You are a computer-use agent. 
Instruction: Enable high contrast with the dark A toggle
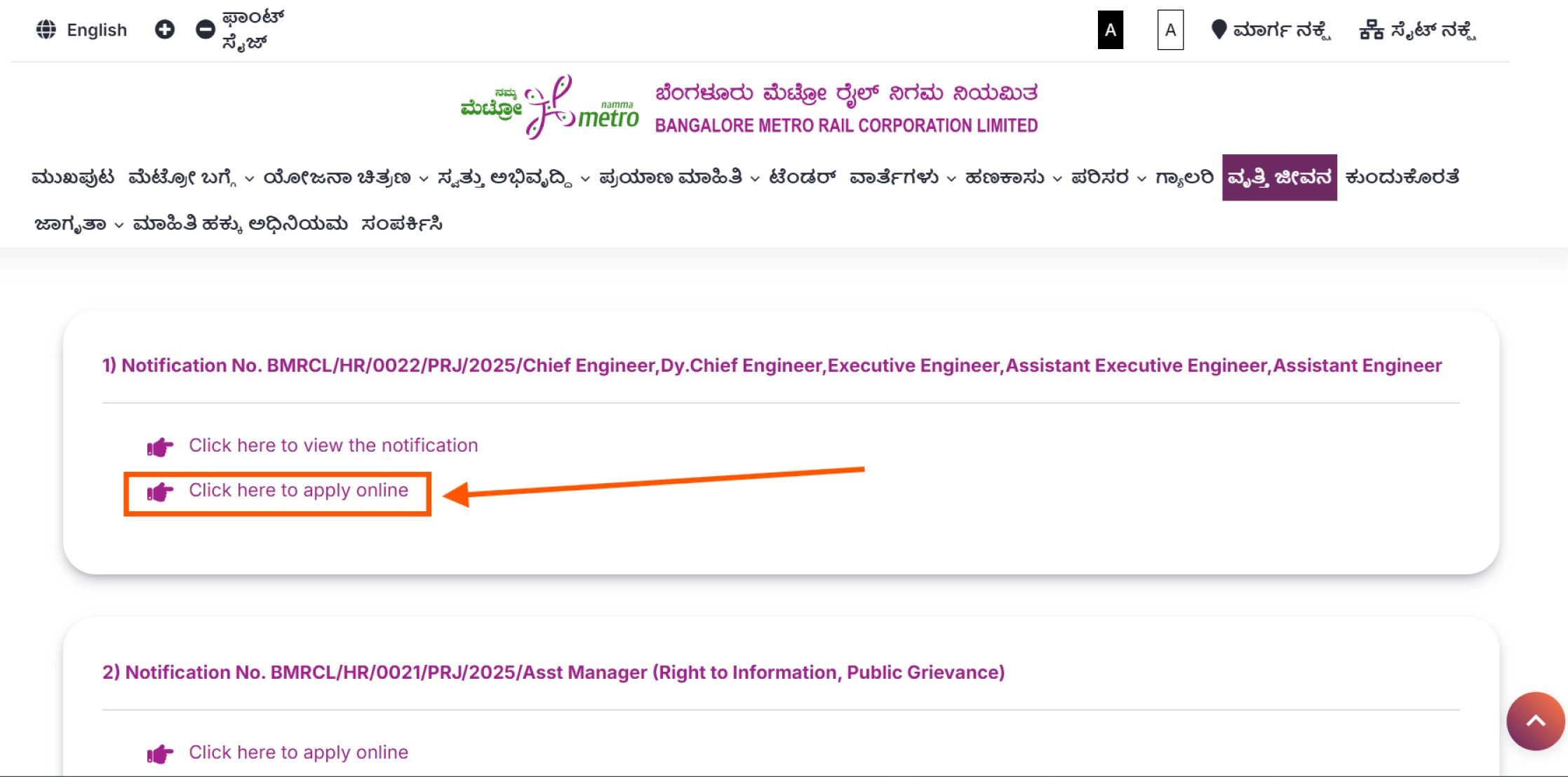point(1110,30)
